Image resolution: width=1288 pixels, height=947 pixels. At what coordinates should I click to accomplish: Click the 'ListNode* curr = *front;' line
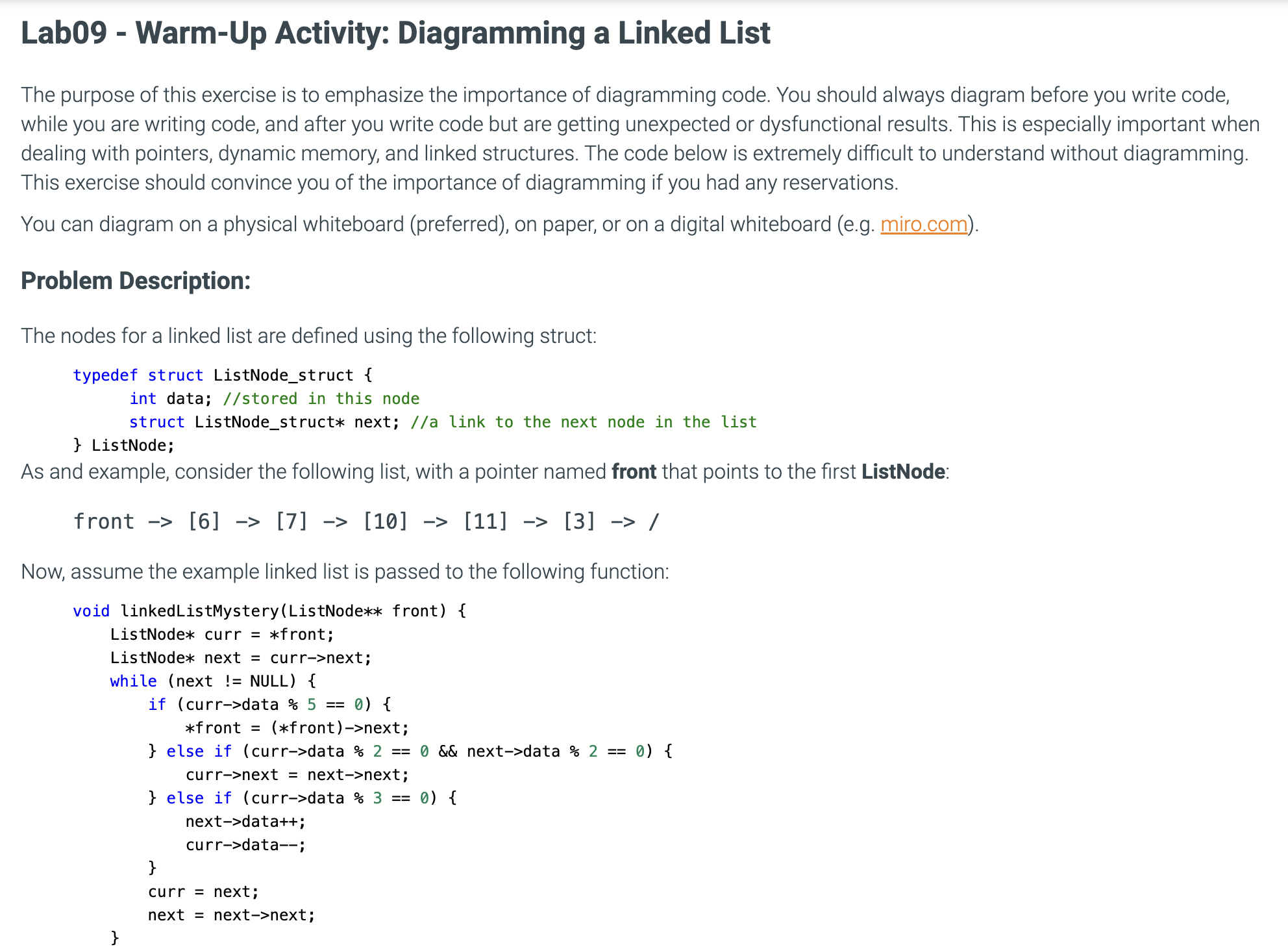221,635
